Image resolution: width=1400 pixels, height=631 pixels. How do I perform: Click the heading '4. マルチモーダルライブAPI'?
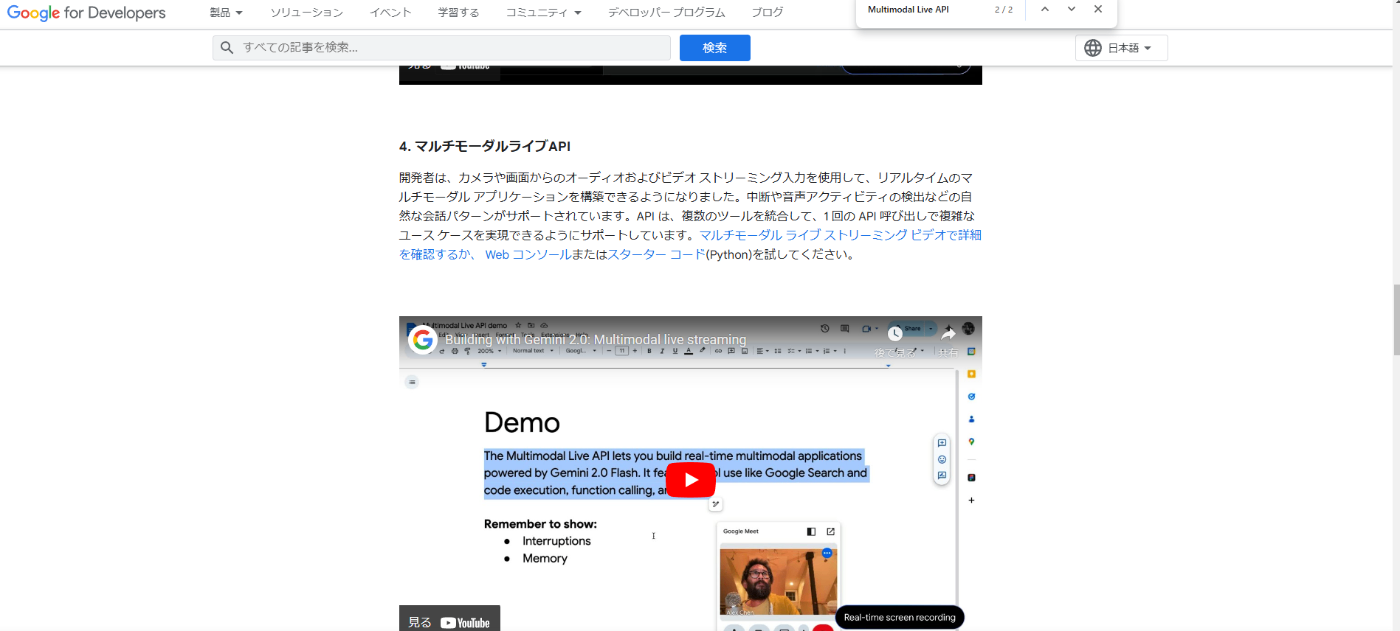(x=484, y=146)
